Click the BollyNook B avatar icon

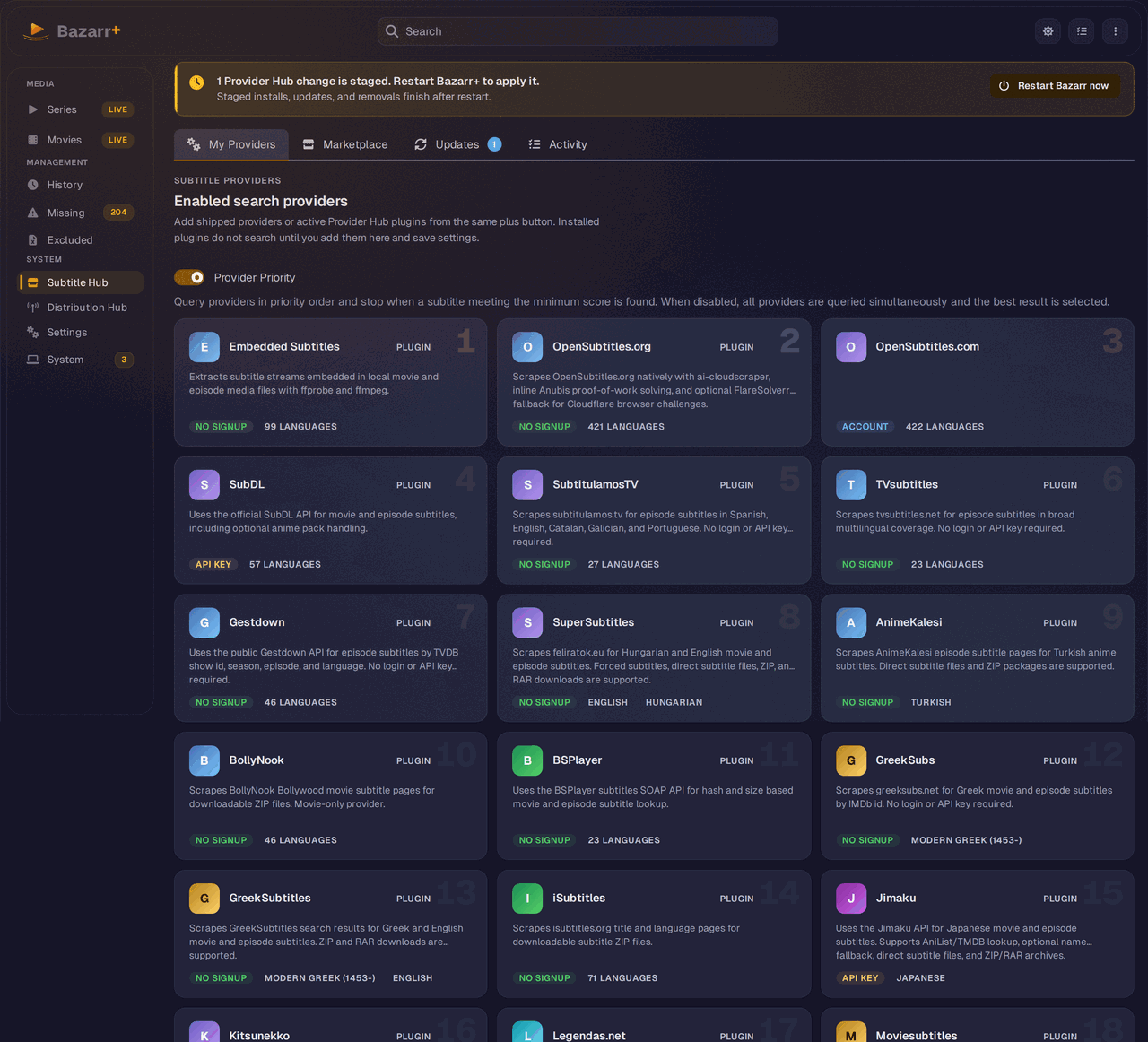(x=204, y=760)
